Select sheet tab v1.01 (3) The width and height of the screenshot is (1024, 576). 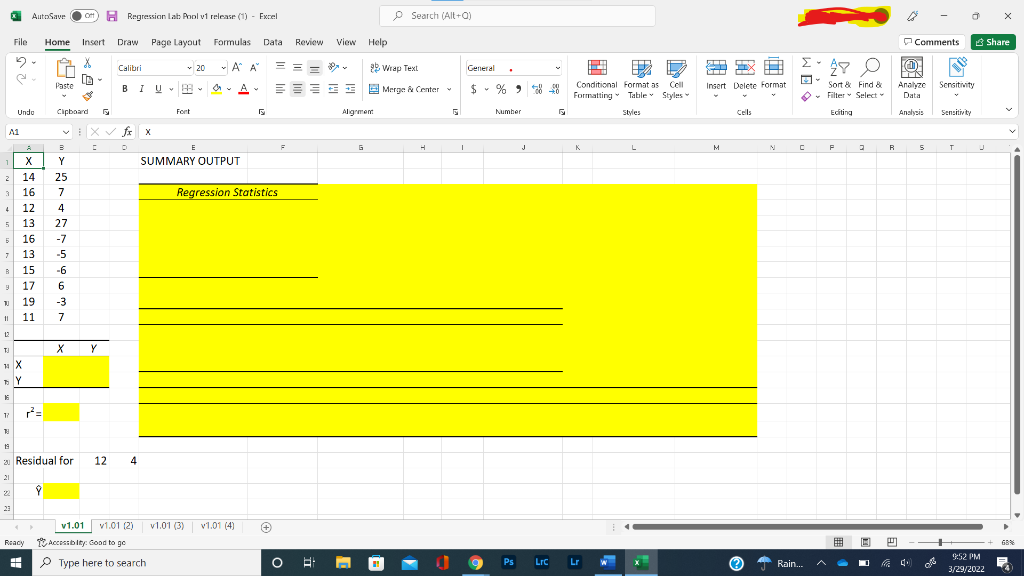point(167,526)
